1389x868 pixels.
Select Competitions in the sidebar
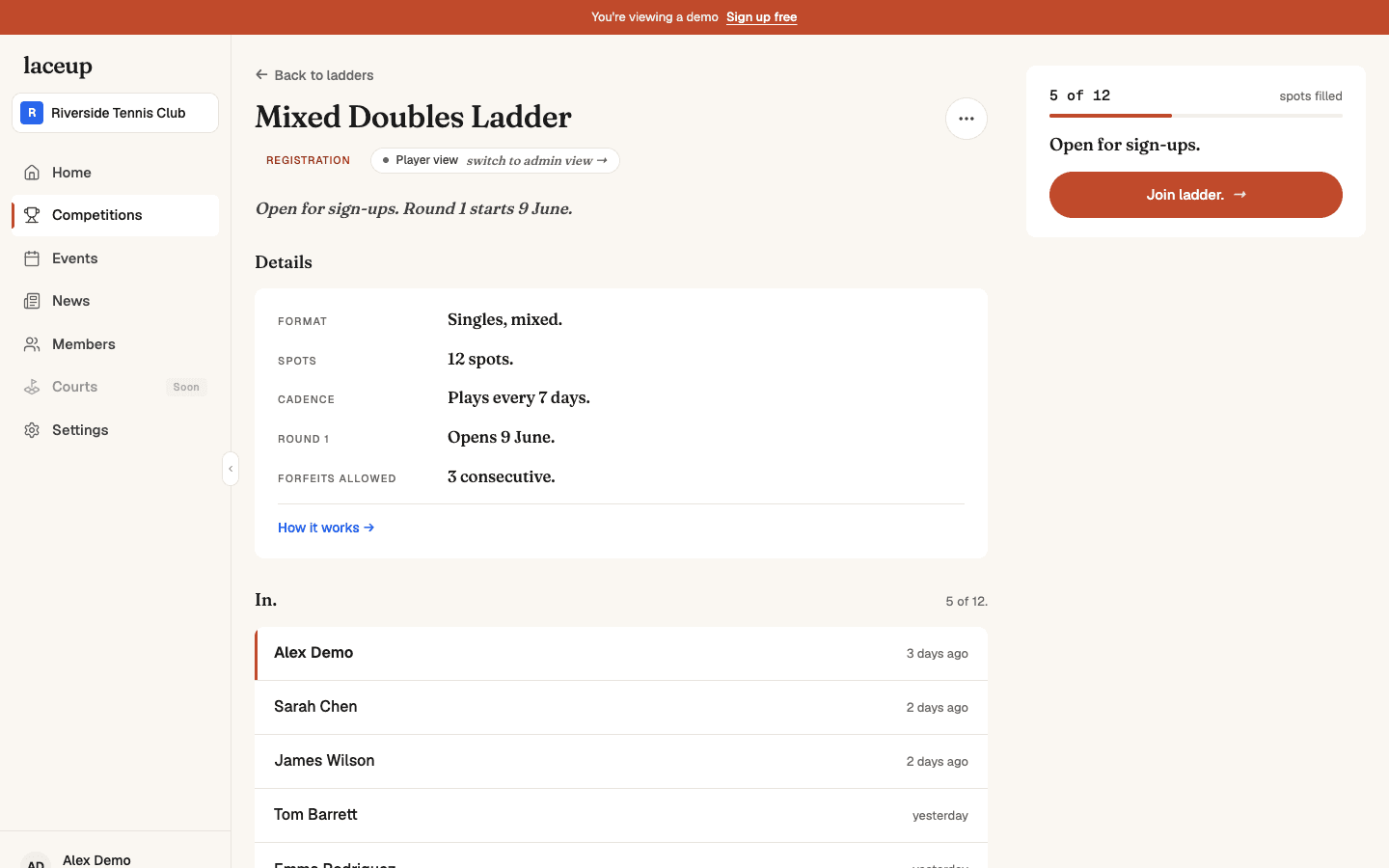[x=115, y=215]
